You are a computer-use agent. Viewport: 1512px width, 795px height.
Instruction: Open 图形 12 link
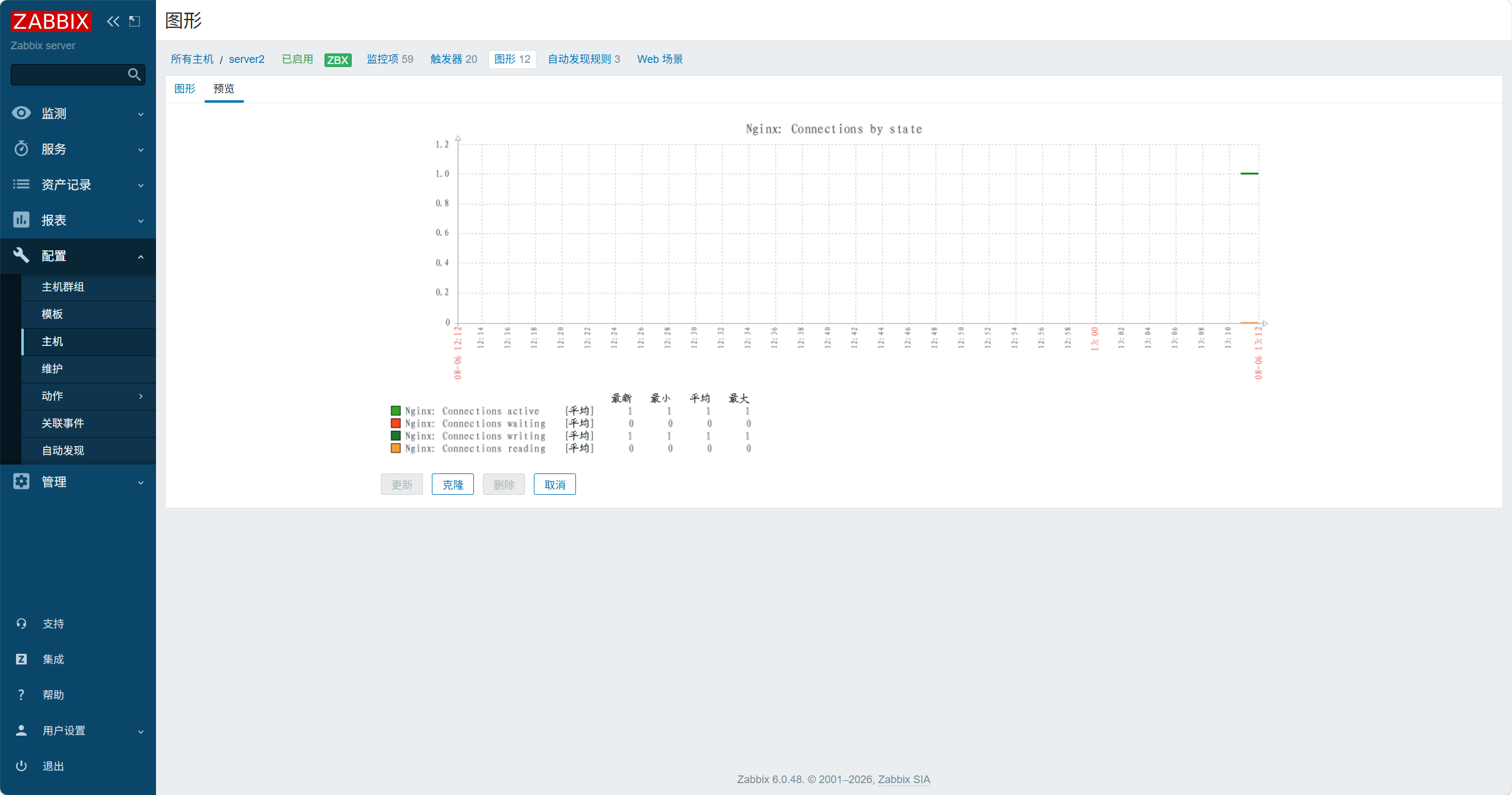513,59
